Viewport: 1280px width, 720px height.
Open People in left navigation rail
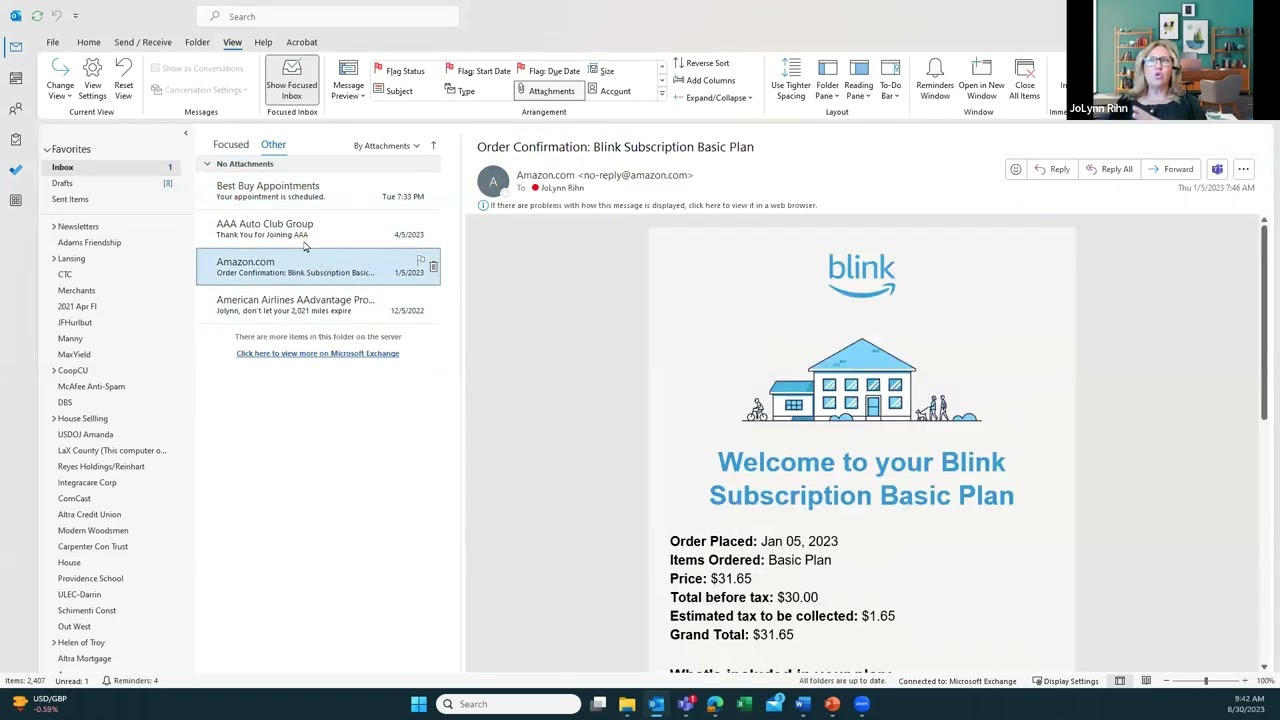[x=15, y=109]
